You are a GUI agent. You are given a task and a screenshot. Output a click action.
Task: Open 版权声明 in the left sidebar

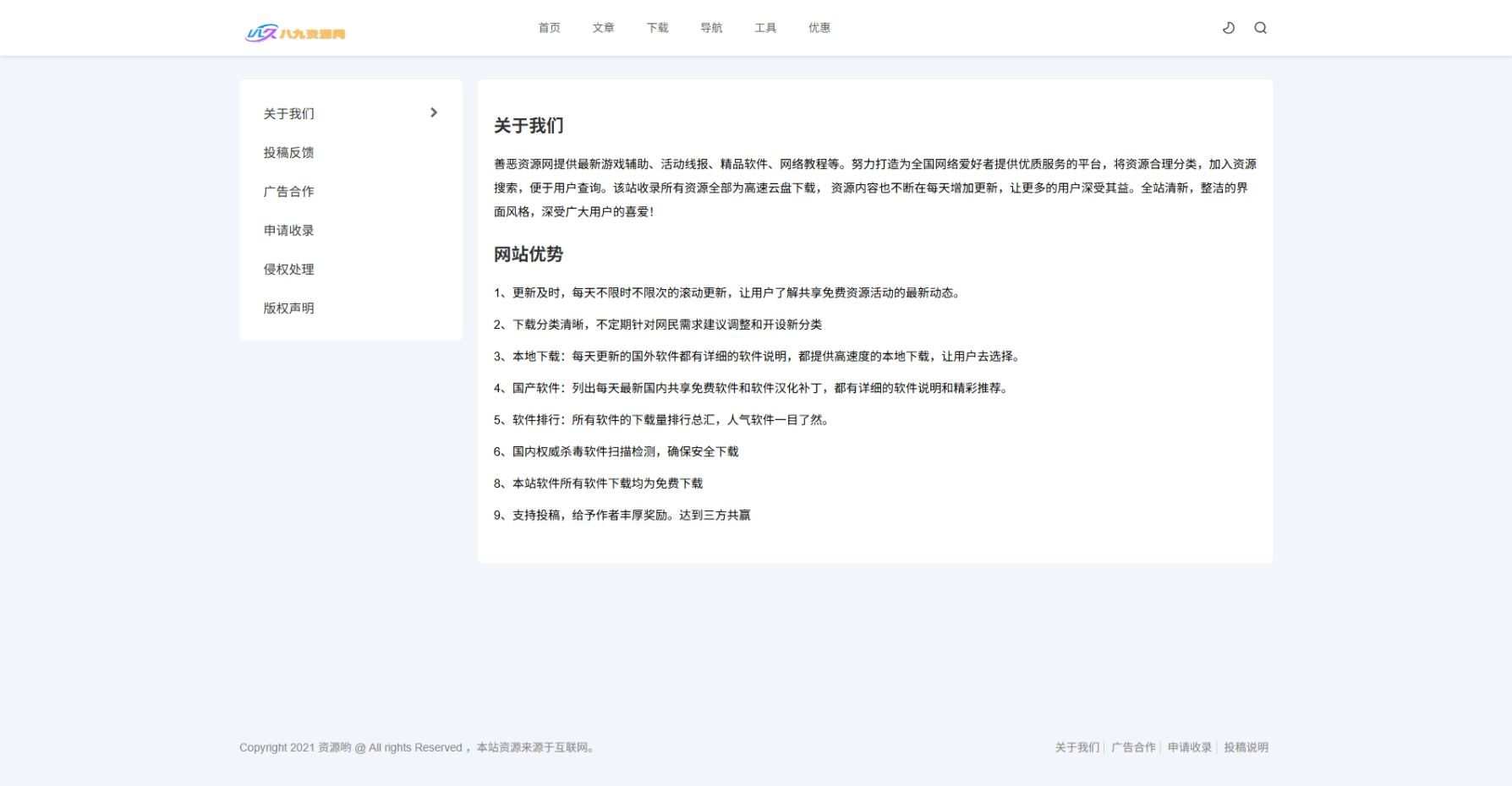click(x=288, y=308)
